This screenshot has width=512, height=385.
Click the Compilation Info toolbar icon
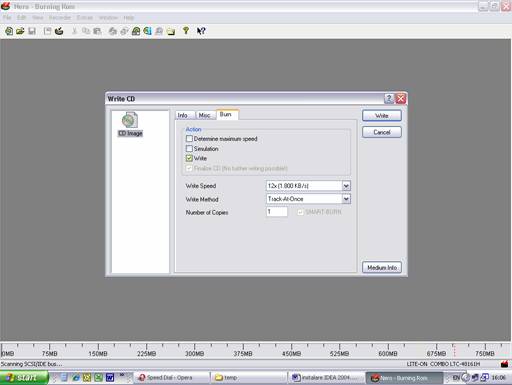pyautogui.click(x=48, y=31)
